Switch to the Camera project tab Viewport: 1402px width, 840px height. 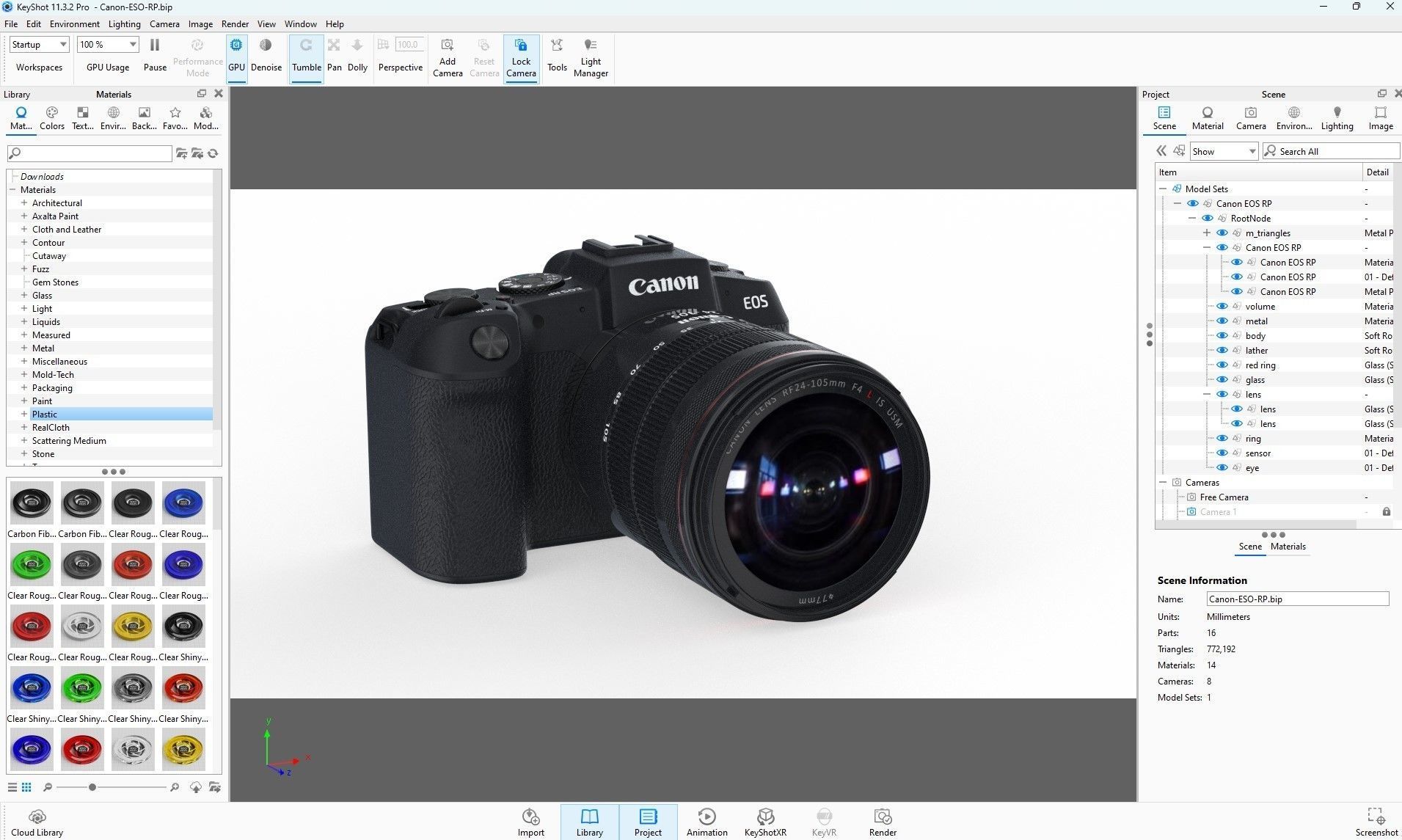coord(1251,118)
